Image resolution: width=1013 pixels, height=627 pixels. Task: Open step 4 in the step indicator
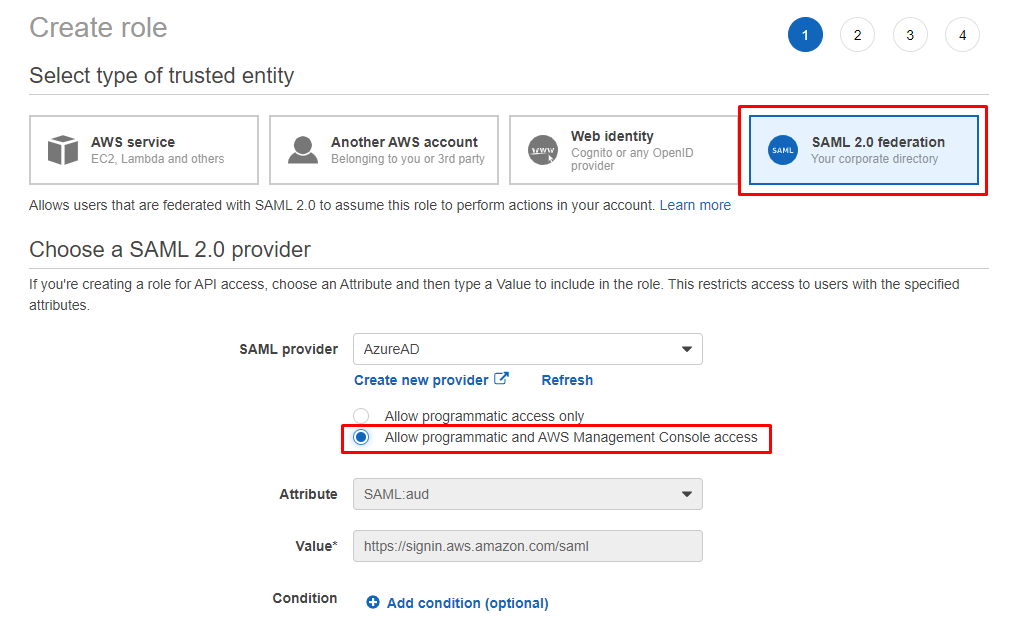click(x=962, y=35)
